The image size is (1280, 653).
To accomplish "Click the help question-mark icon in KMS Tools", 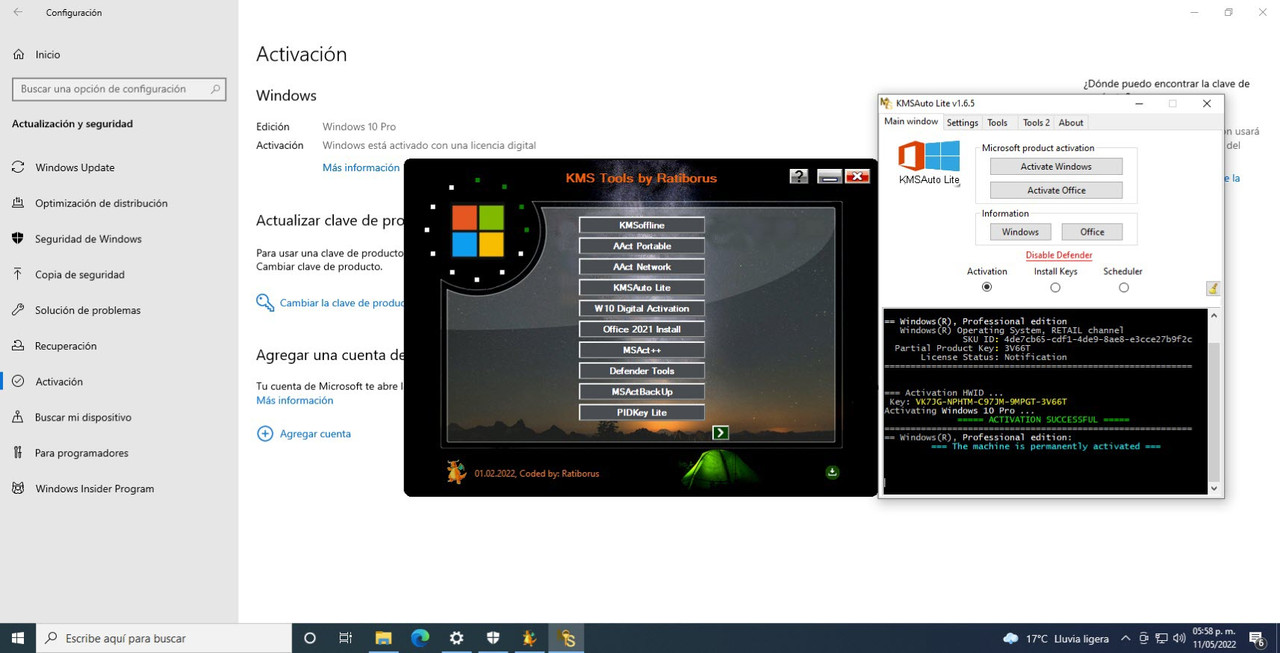I will (798, 177).
